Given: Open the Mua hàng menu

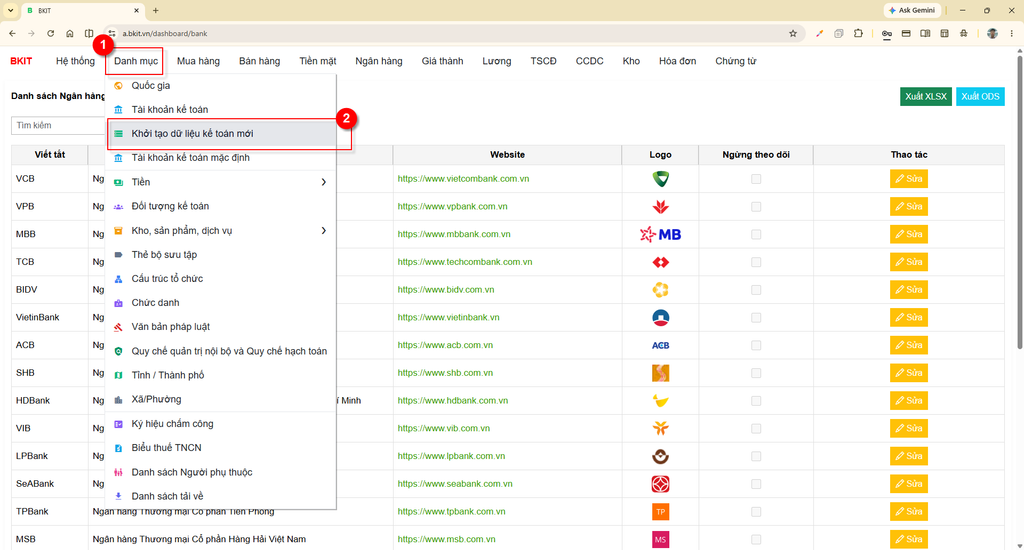Looking at the screenshot, I should 198,61.
